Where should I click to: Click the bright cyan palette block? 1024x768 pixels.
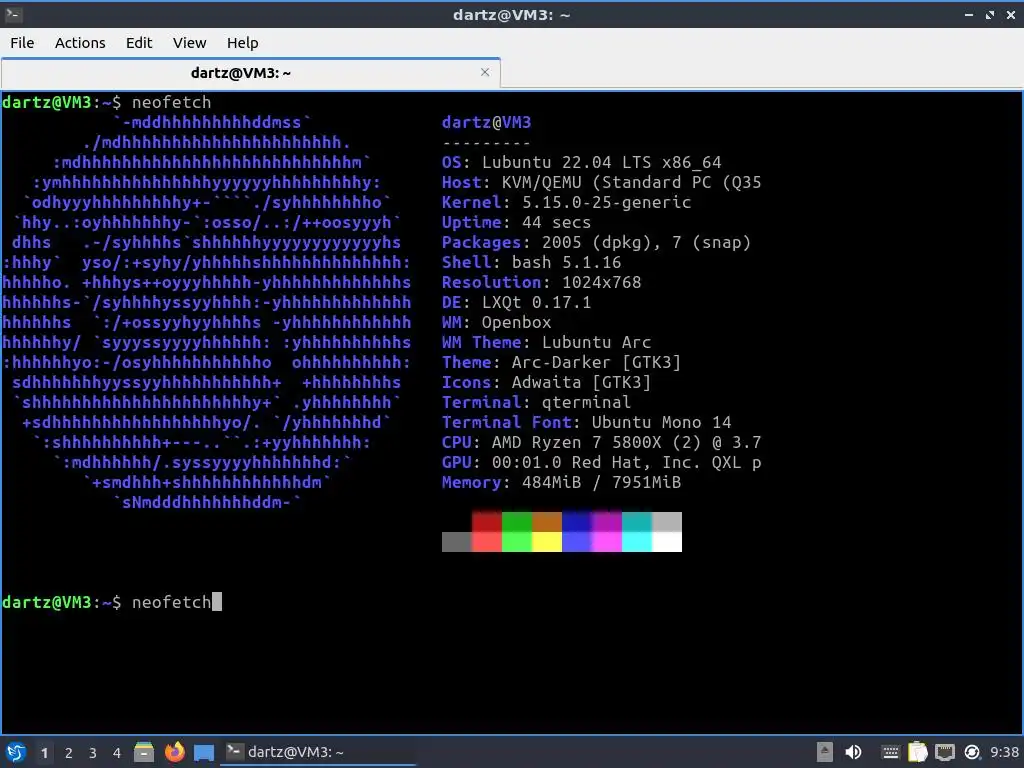[x=637, y=542]
